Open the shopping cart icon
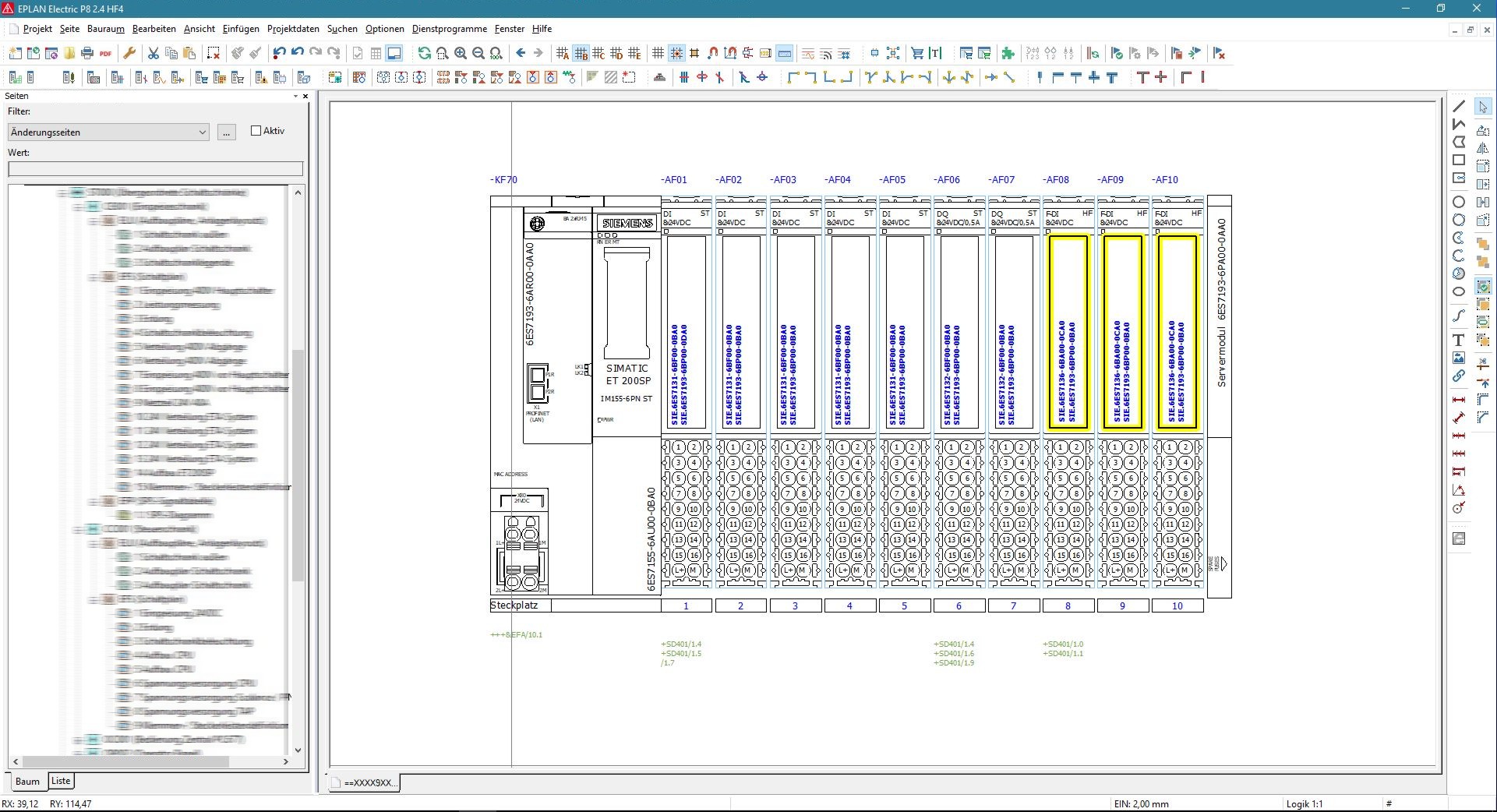The height and width of the screenshot is (812, 1497). (x=917, y=53)
